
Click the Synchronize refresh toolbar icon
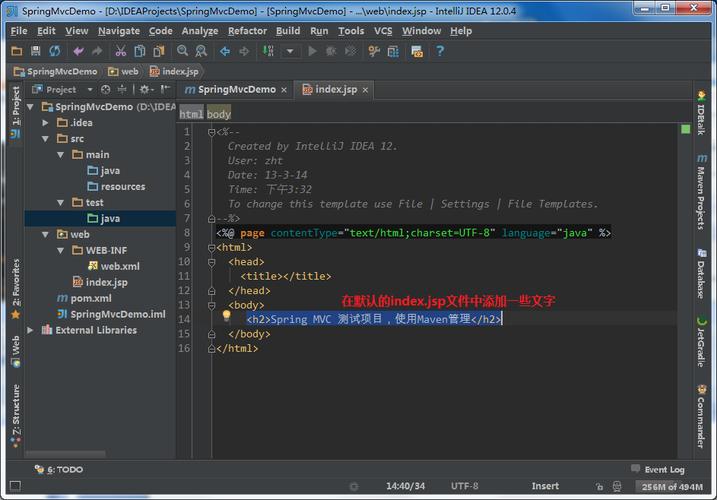54,51
